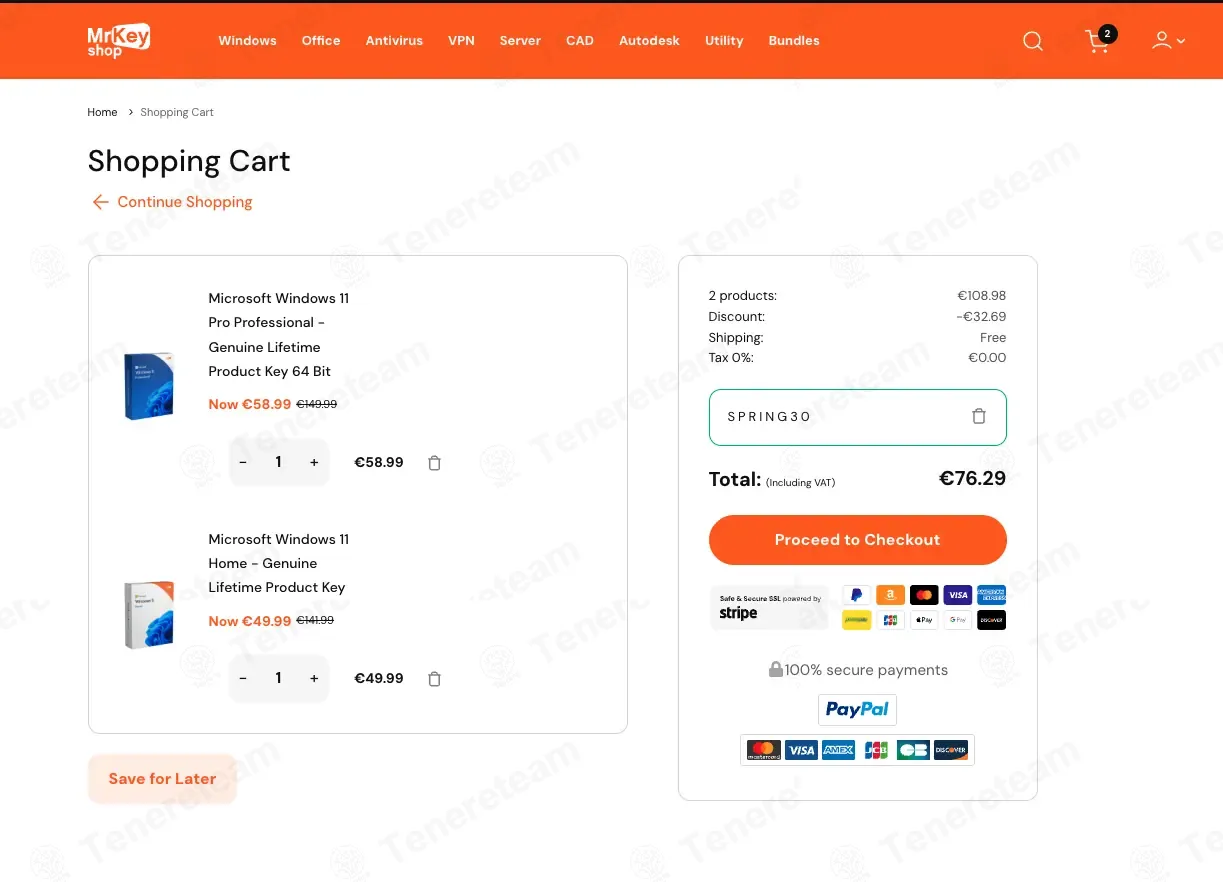This screenshot has width=1223, height=882.
Task: Open the Antivirus menu
Action: tap(394, 41)
